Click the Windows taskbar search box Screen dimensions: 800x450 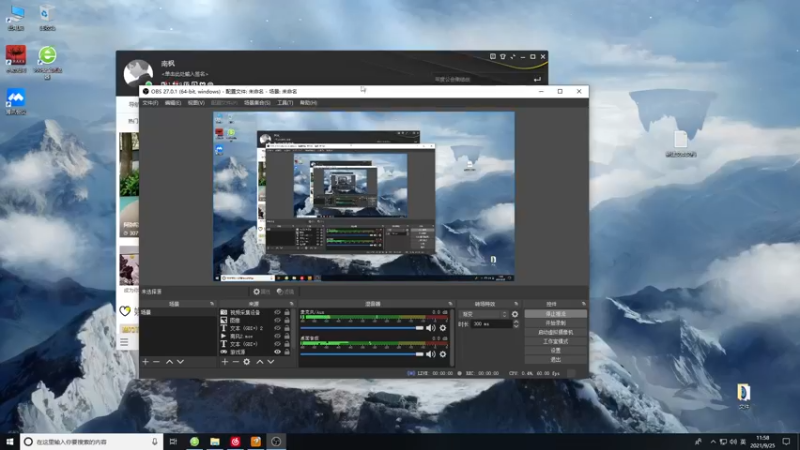(x=85, y=441)
